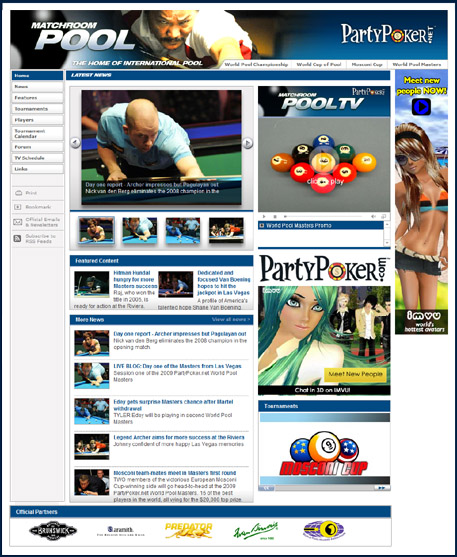The height and width of the screenshot is (557, 457).
Task: Click the Meet New People yellow button
Action: pos(355,374)
